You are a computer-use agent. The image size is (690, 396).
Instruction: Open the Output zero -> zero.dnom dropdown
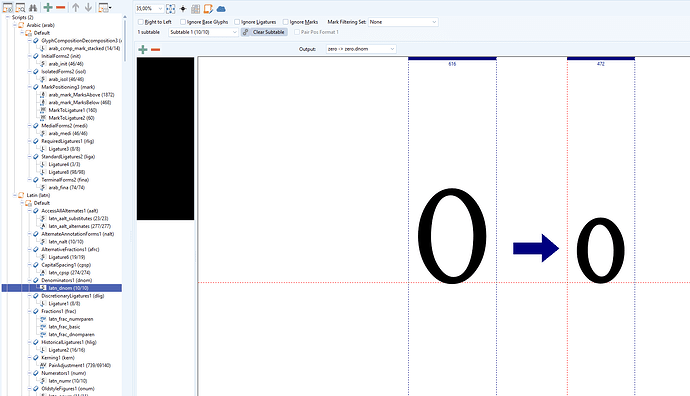361,49
